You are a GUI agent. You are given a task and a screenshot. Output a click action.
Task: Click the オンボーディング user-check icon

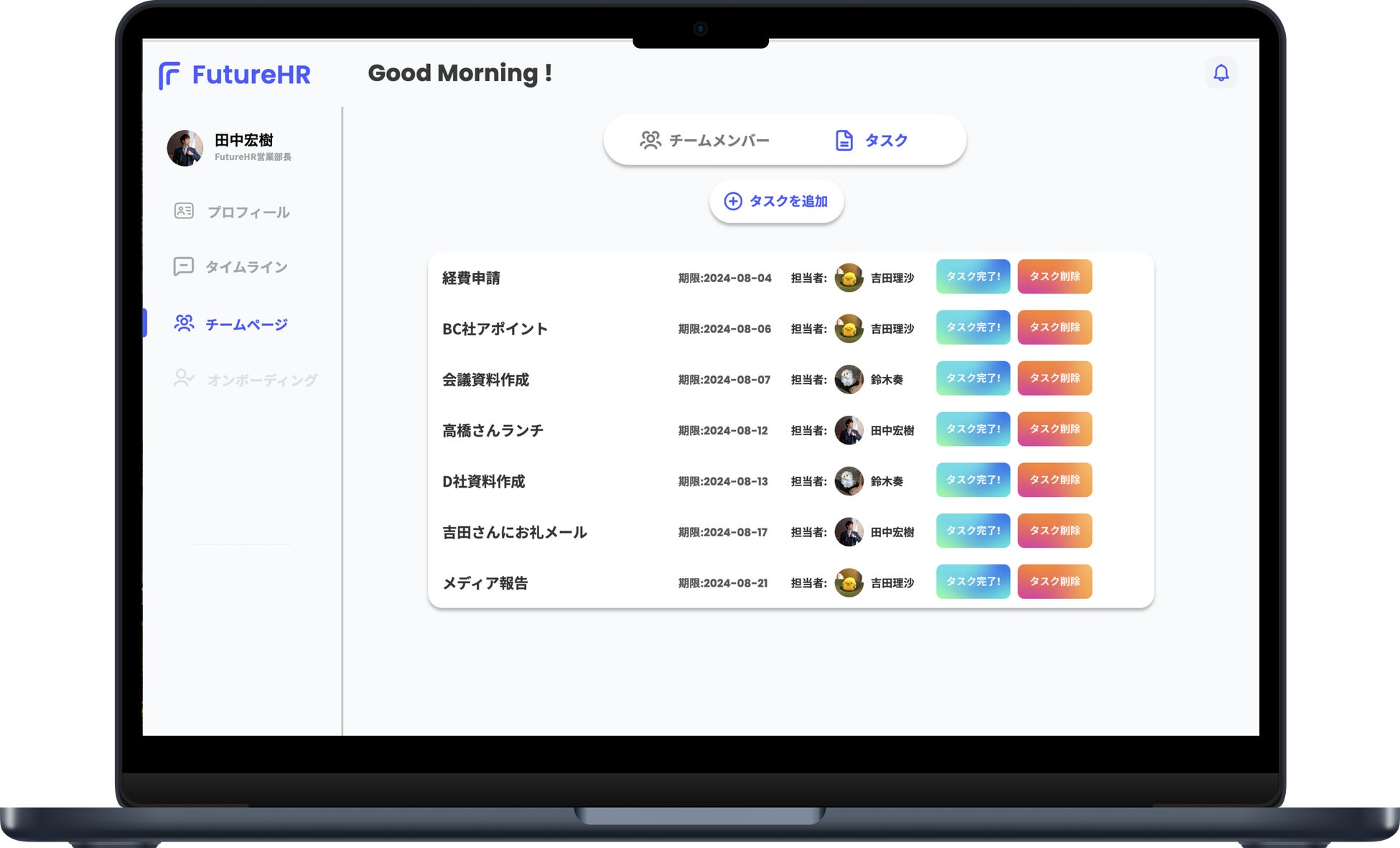coord(184,378)
